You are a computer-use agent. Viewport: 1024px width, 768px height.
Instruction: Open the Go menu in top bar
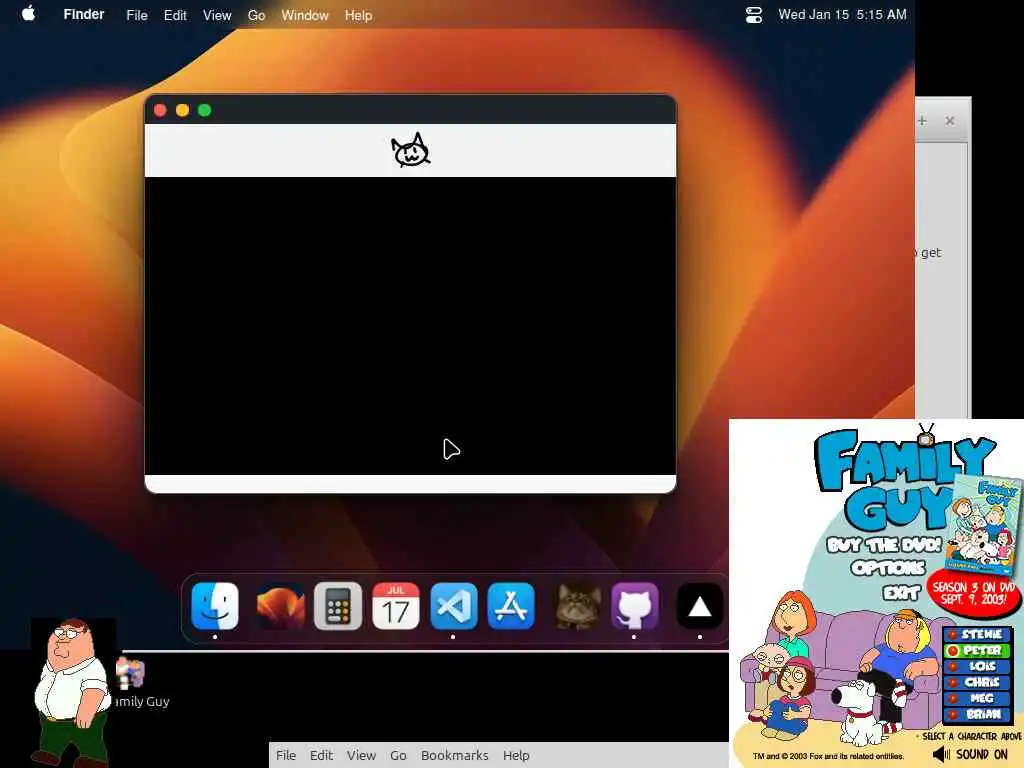pyautogui.click(x=256, y=15)
